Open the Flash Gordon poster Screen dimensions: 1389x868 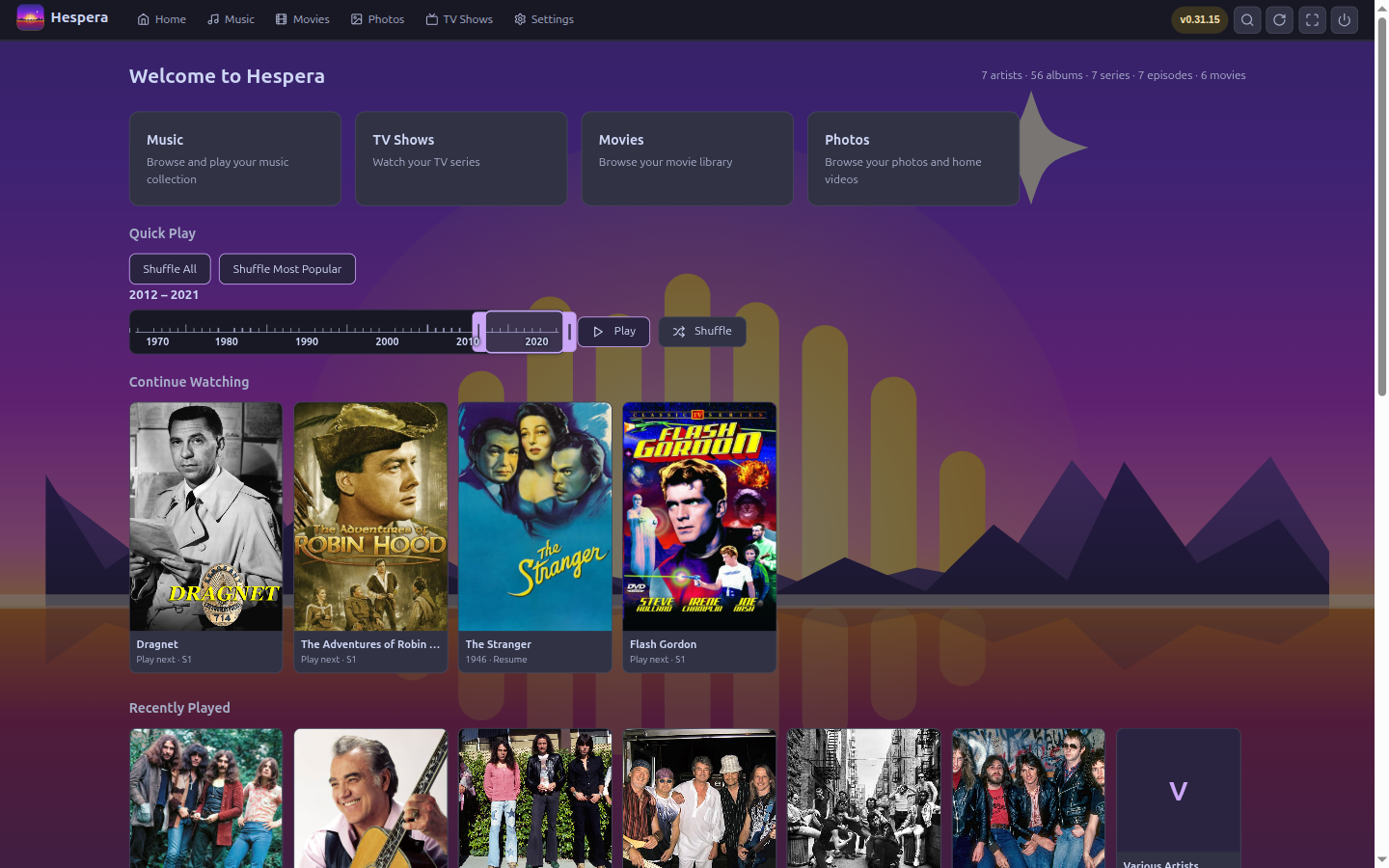pos(699,517)
